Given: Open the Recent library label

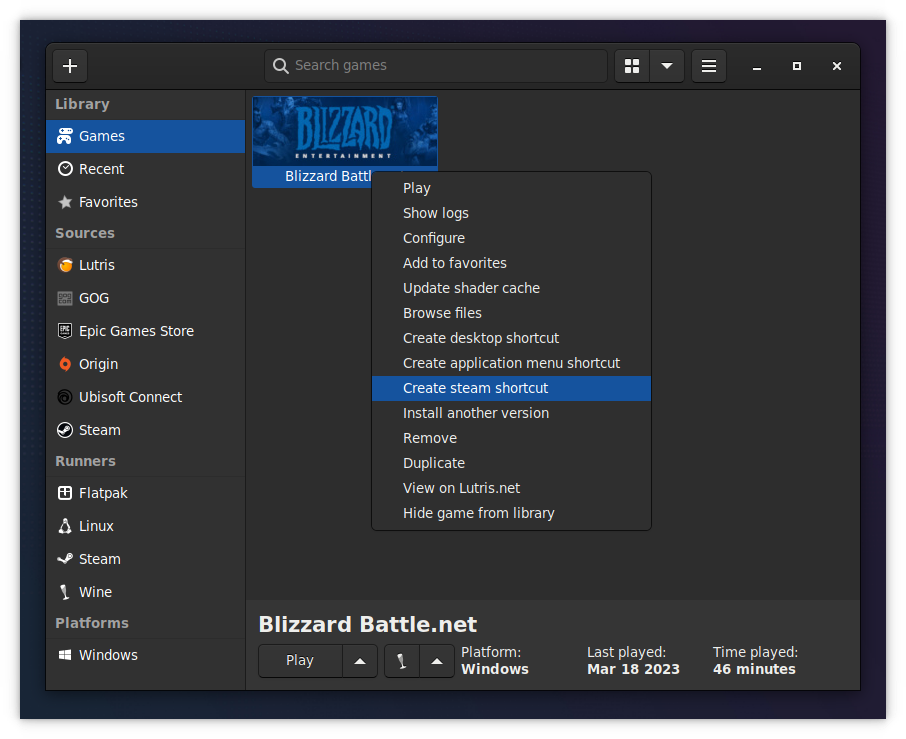Looking at the screenshot, I should (x=101, y=169).
